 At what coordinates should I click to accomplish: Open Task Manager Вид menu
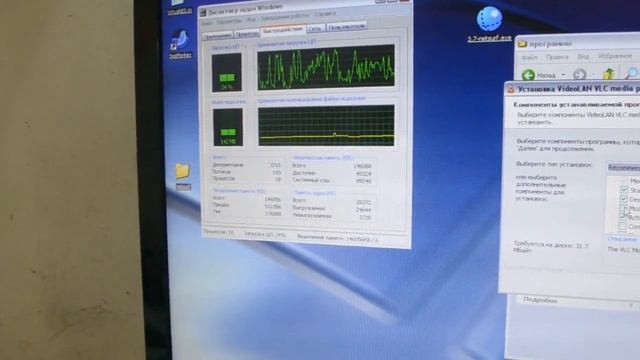click(251, 20)
